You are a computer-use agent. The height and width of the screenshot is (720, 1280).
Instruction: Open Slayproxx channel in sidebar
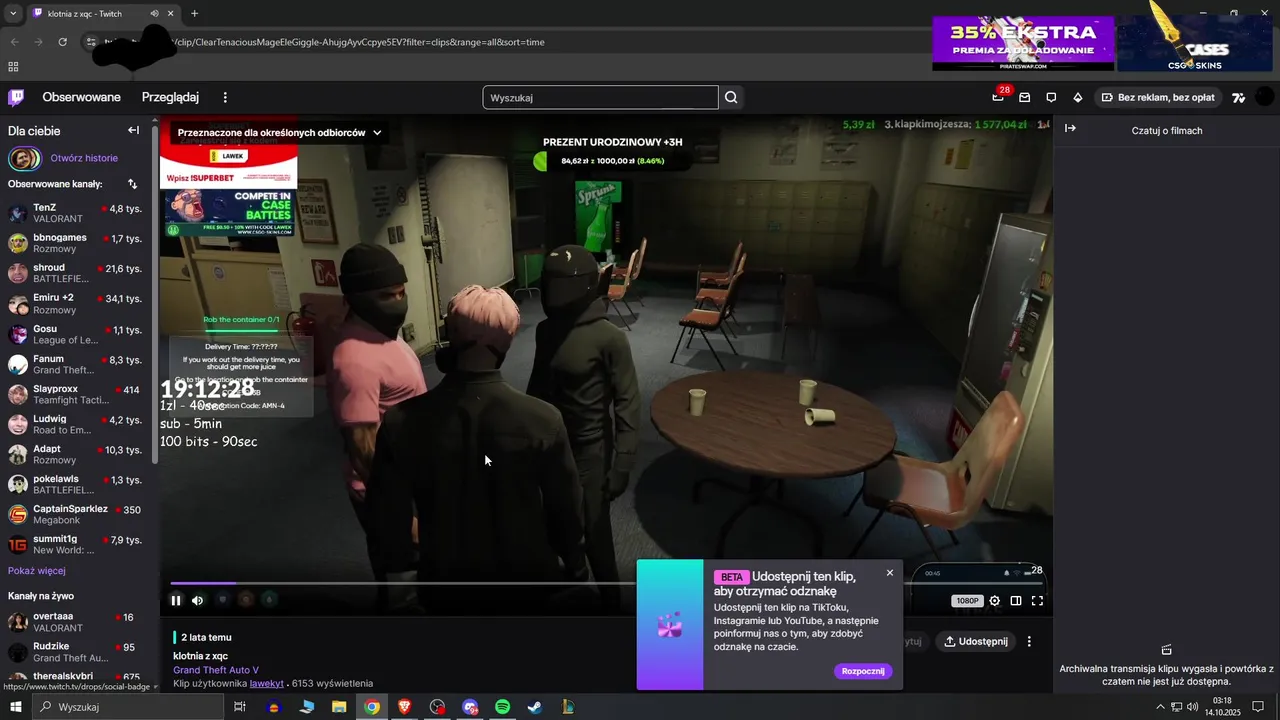tap(77, 394)
